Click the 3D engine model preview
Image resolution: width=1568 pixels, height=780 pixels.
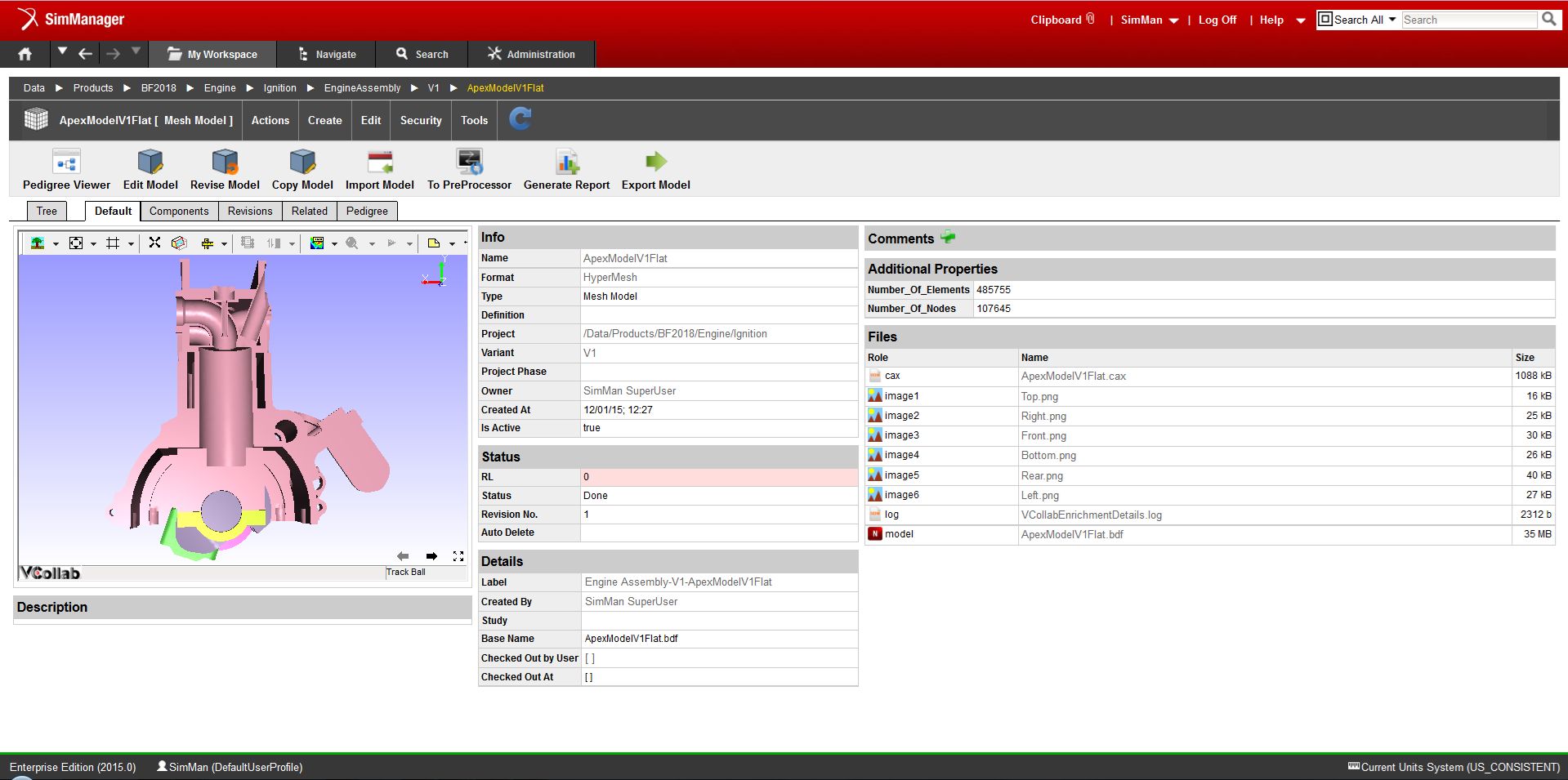click(x=243, y=408)
